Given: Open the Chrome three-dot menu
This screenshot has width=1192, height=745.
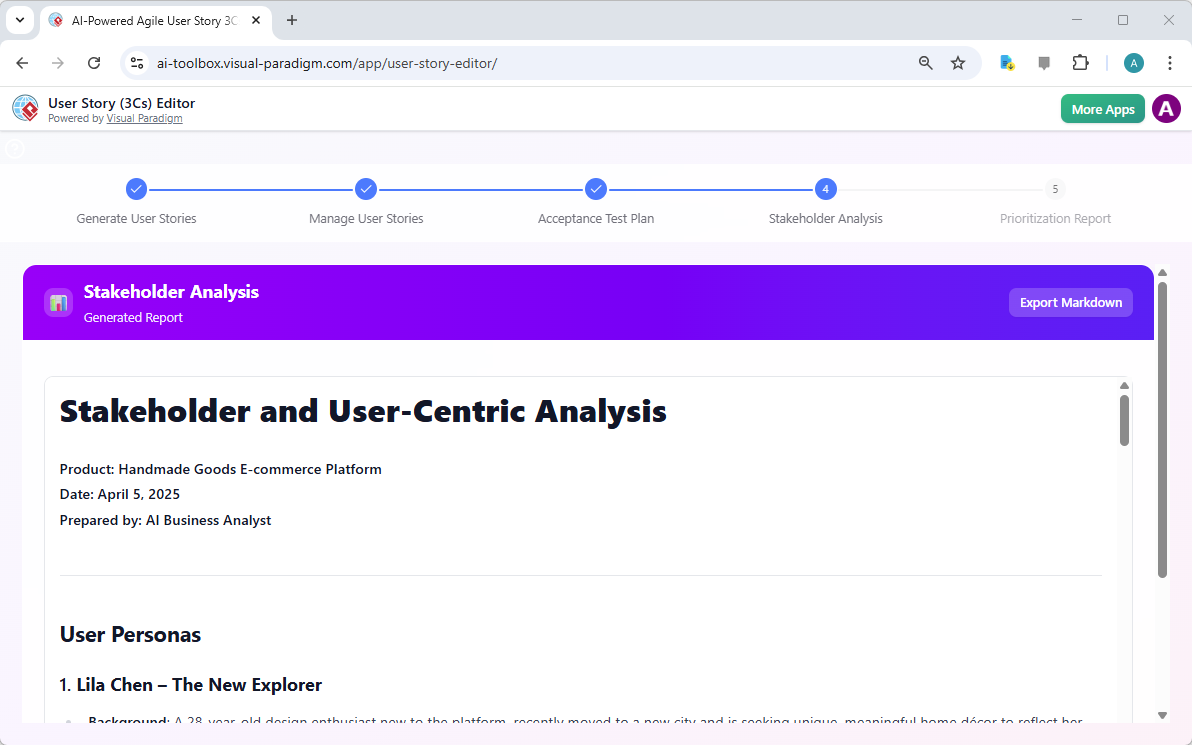Looking at the screenshot, I should (x=1170, y=62).
